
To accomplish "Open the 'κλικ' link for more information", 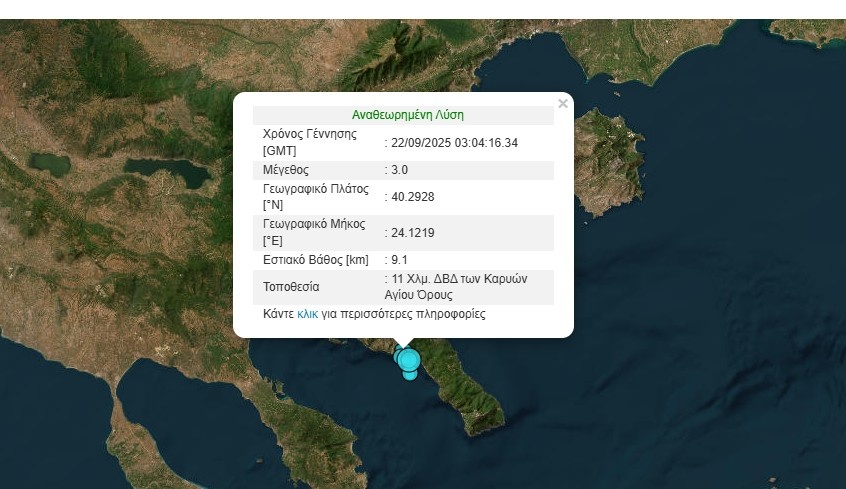I will click(307, 314).
